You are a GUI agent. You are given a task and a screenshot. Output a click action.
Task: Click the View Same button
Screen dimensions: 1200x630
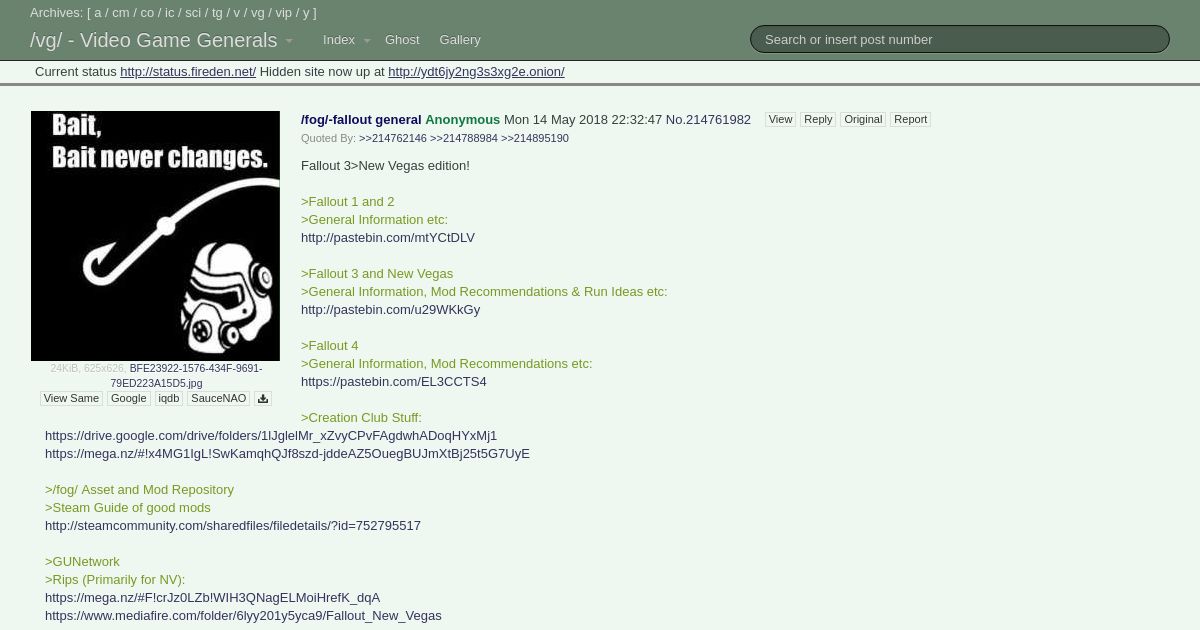[x=70, y=398]
